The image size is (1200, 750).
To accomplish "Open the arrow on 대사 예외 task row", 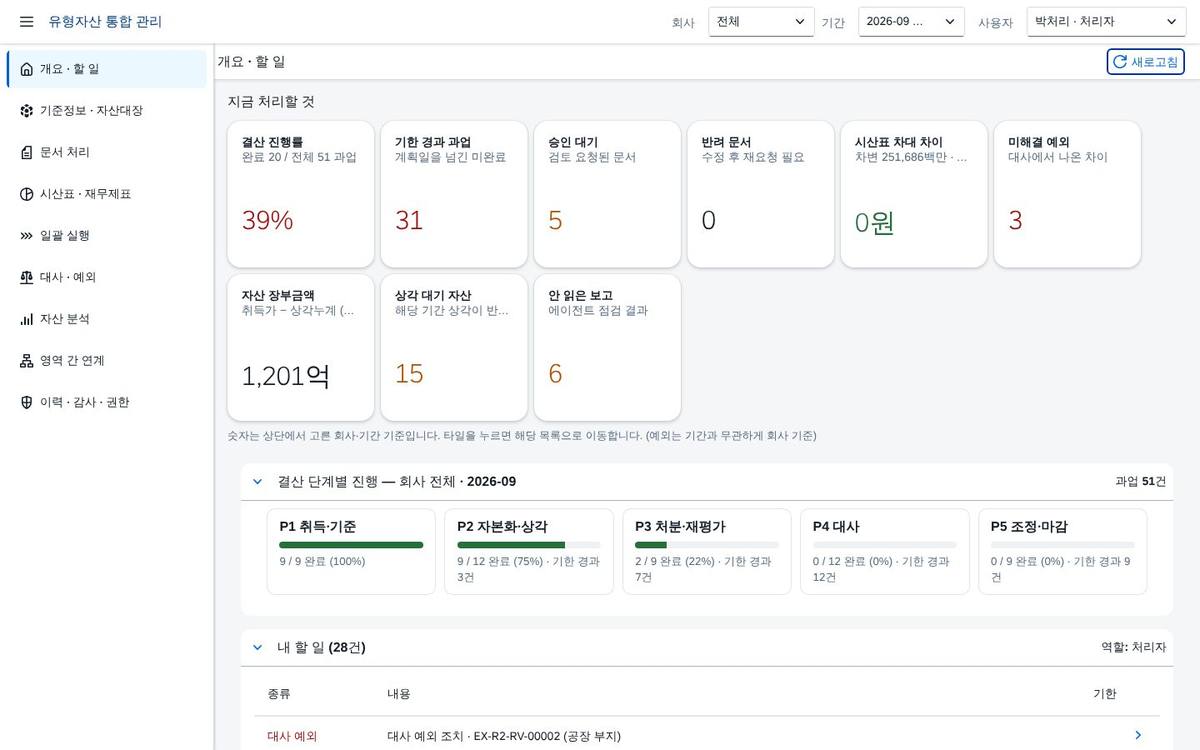I will point(1138,735).
